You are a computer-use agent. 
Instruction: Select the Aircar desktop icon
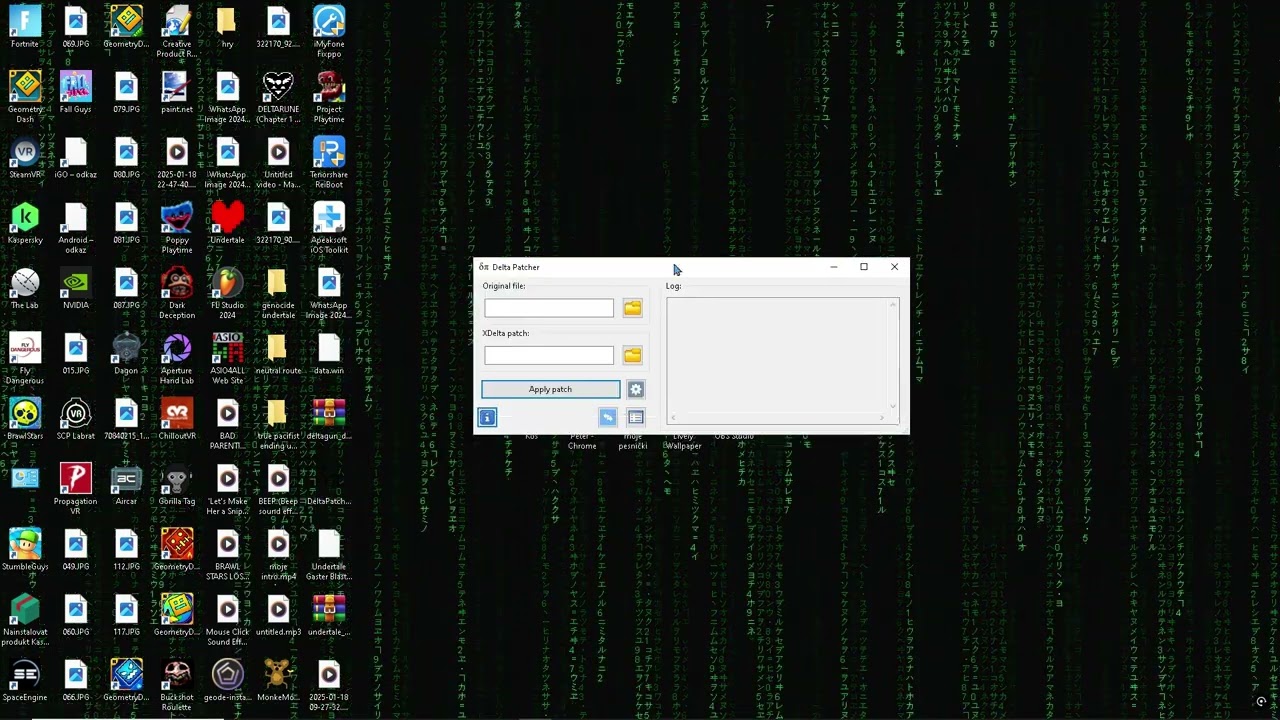click(126, 485)
